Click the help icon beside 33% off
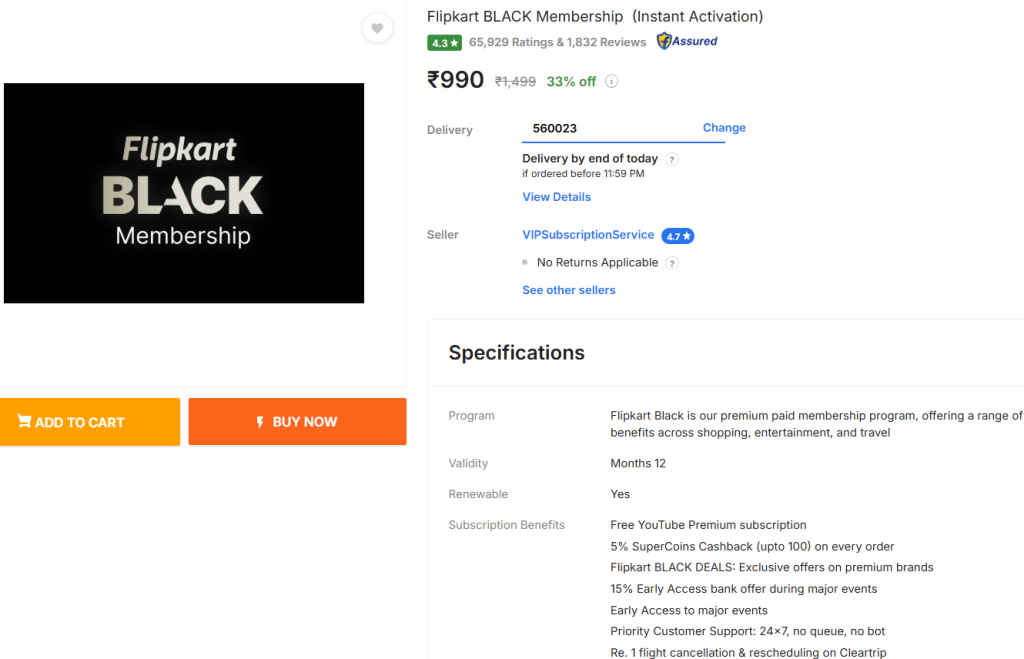 pos(611,81)
